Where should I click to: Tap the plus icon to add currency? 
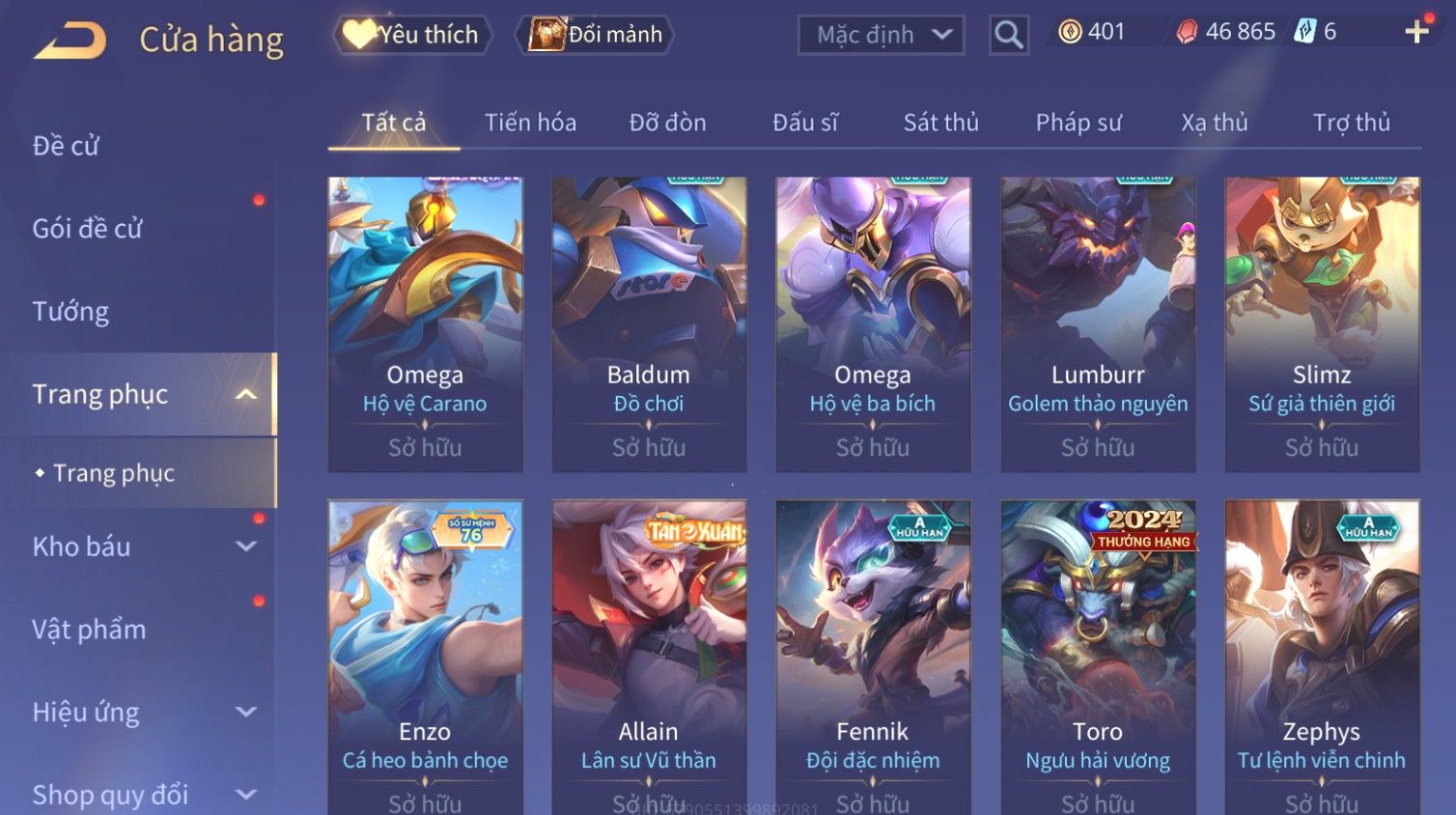1416,32
